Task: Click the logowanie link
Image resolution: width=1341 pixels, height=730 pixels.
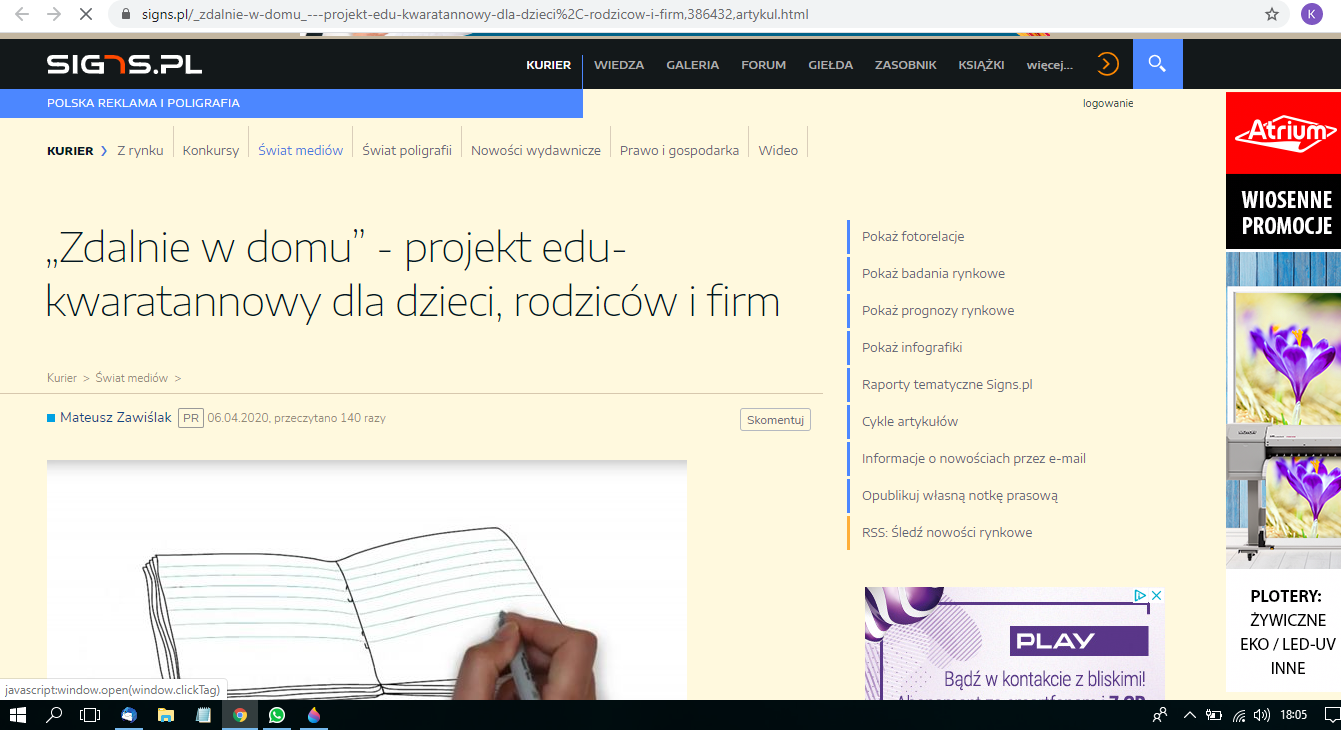Action: (x=1108, y=103)
